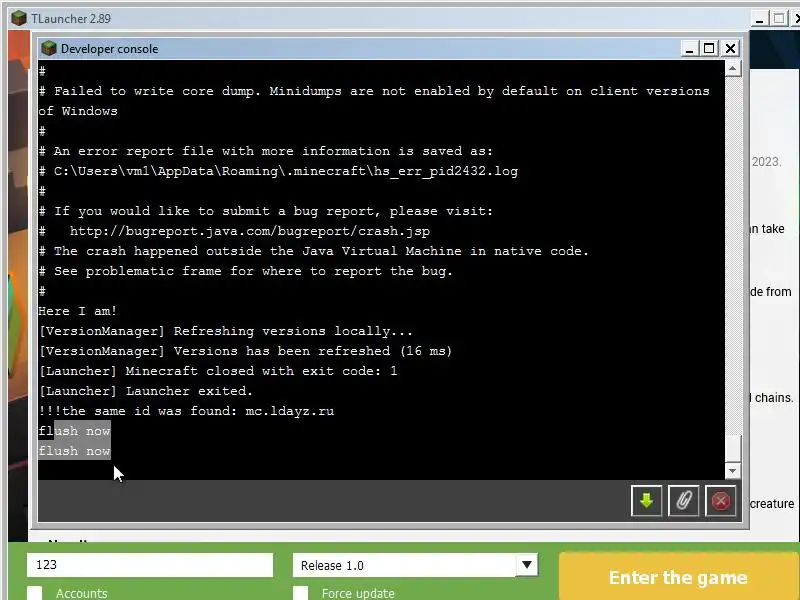Click the Enter the game button
The image size is (800, 600).
click(x=678, y=577)
